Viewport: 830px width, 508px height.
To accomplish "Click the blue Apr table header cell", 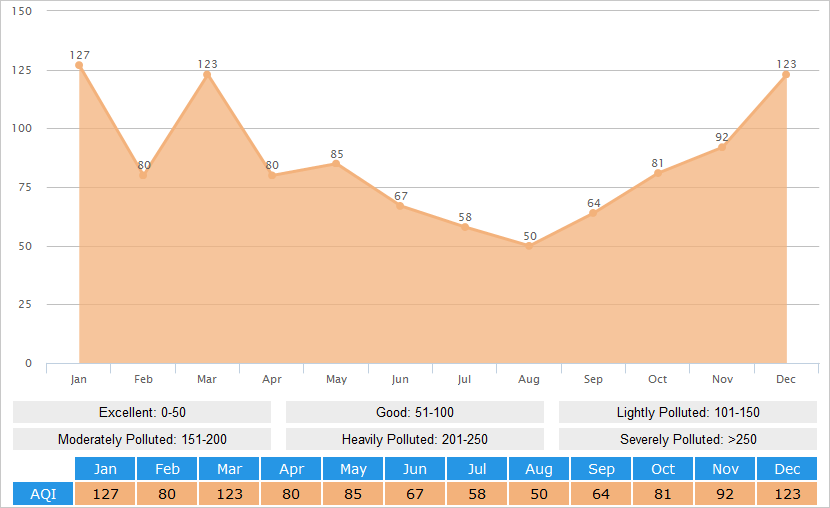I will coord(291,469).
